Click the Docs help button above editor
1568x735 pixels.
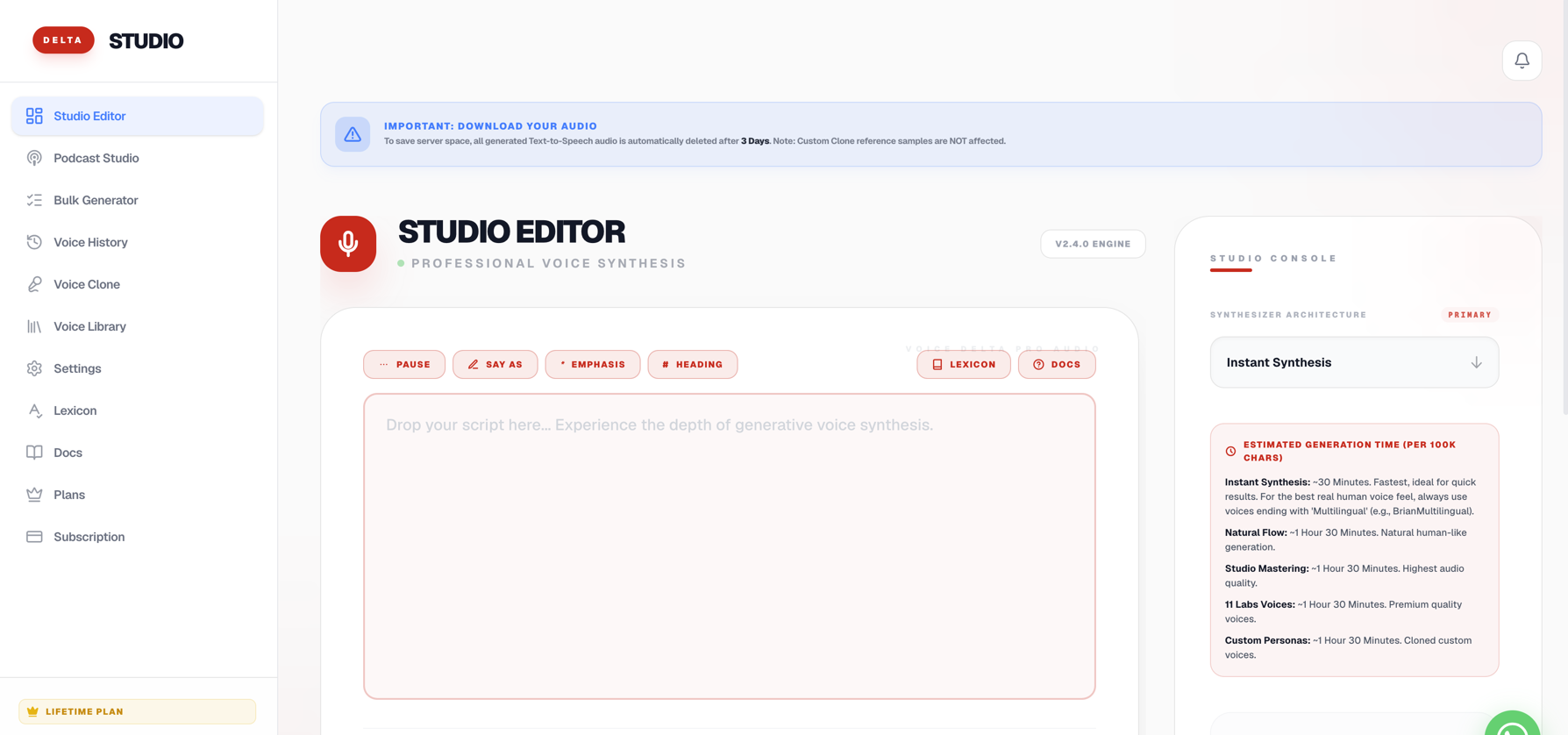coord(1057,364)
